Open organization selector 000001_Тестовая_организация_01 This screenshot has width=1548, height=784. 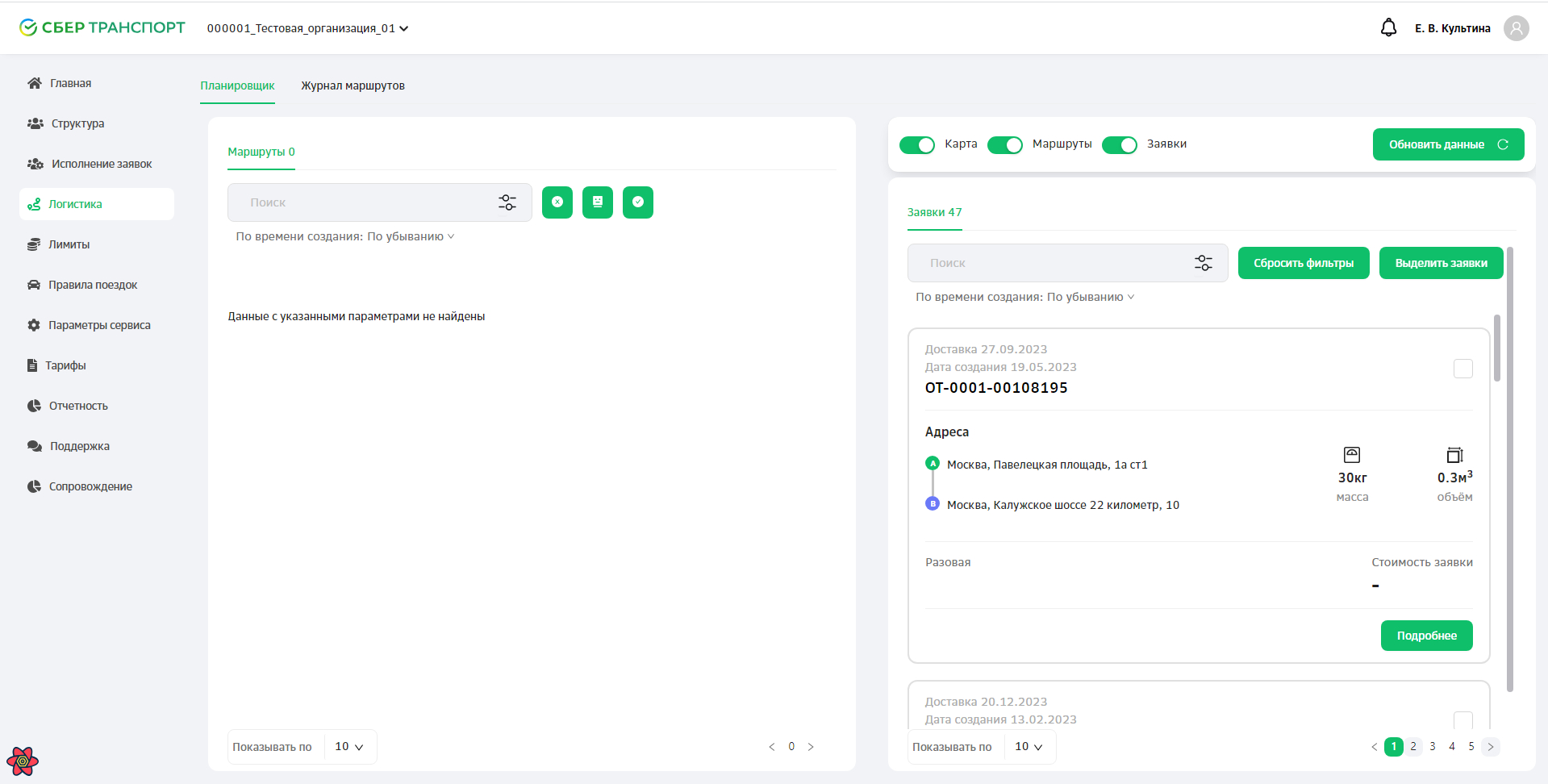[307, 28]
